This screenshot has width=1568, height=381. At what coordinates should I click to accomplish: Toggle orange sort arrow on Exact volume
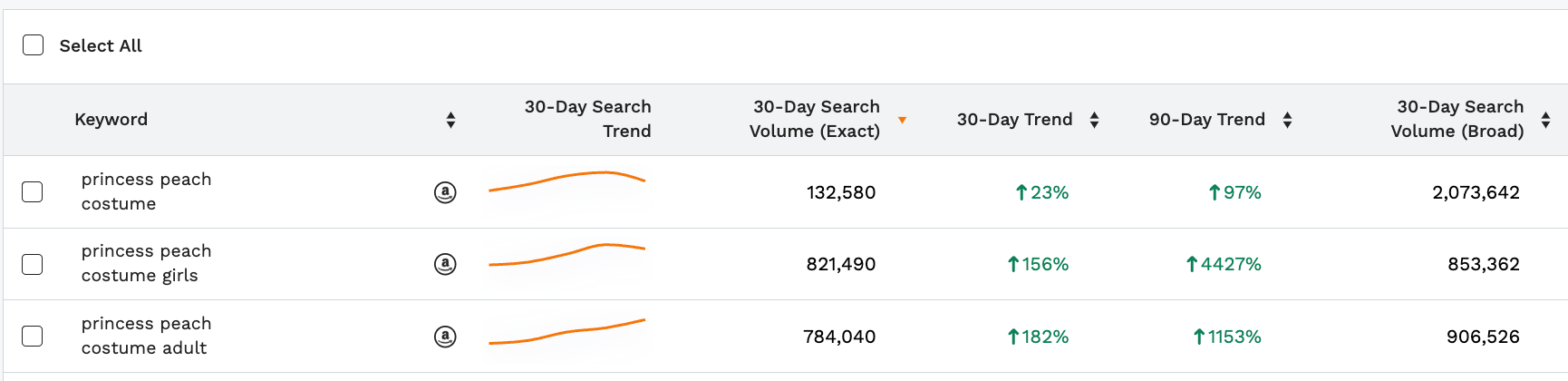coord(902,120)
